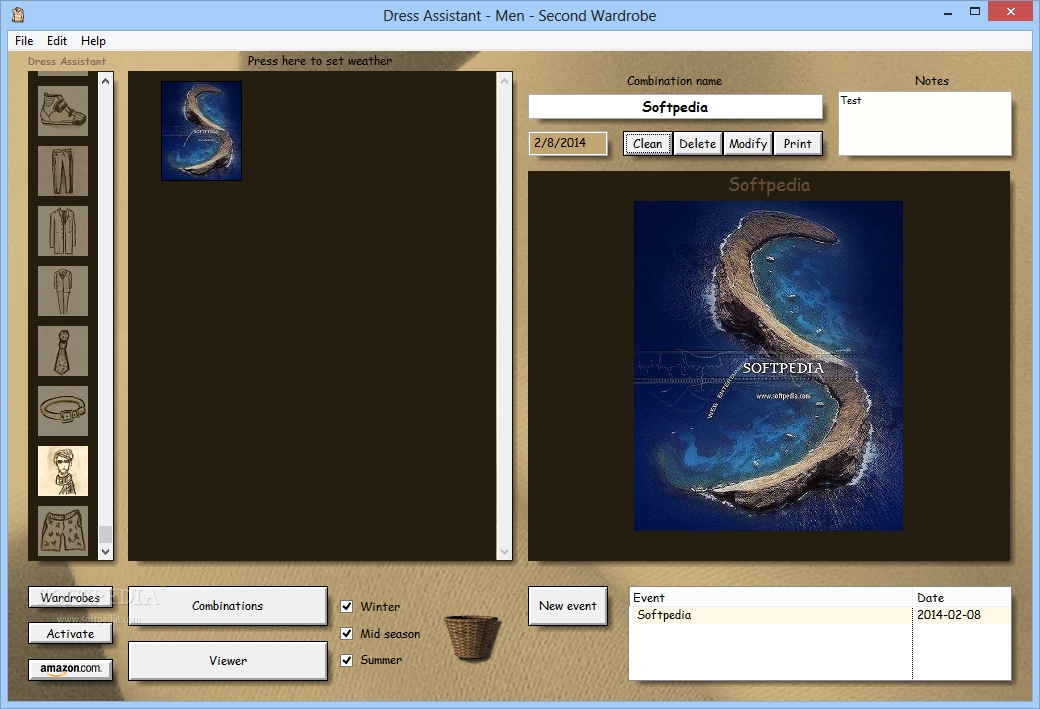Screen dimensions: 1040x709
Task: Click inside the Notes text box
Action: coord(925,123)
